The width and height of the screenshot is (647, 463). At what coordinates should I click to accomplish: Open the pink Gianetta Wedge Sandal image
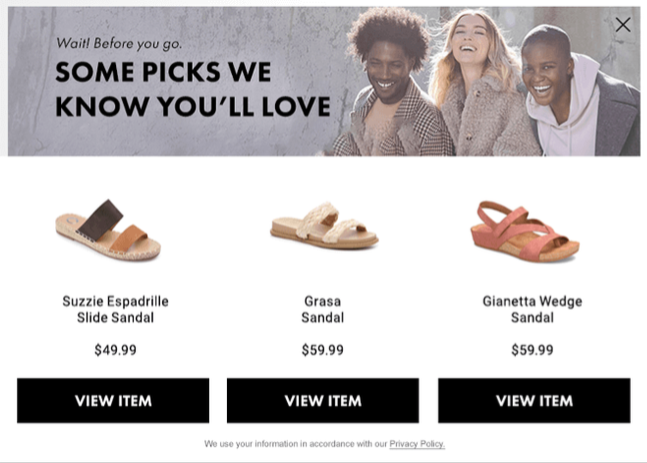tap(525, 231)
